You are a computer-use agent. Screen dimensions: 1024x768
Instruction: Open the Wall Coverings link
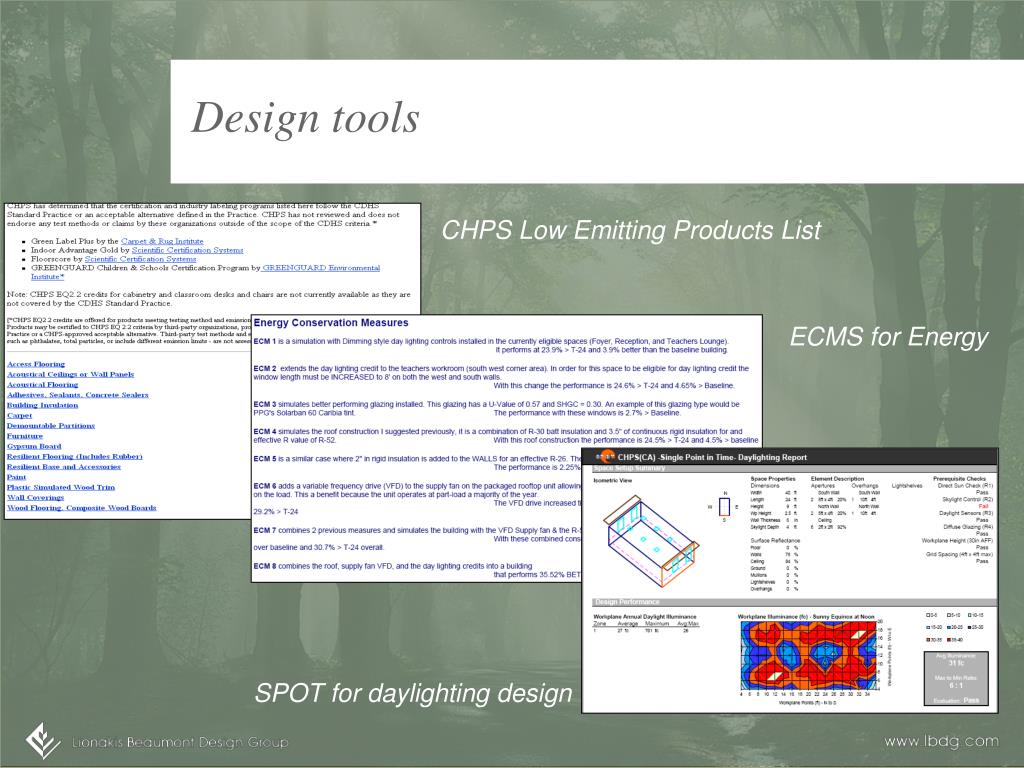click(35, 497)
